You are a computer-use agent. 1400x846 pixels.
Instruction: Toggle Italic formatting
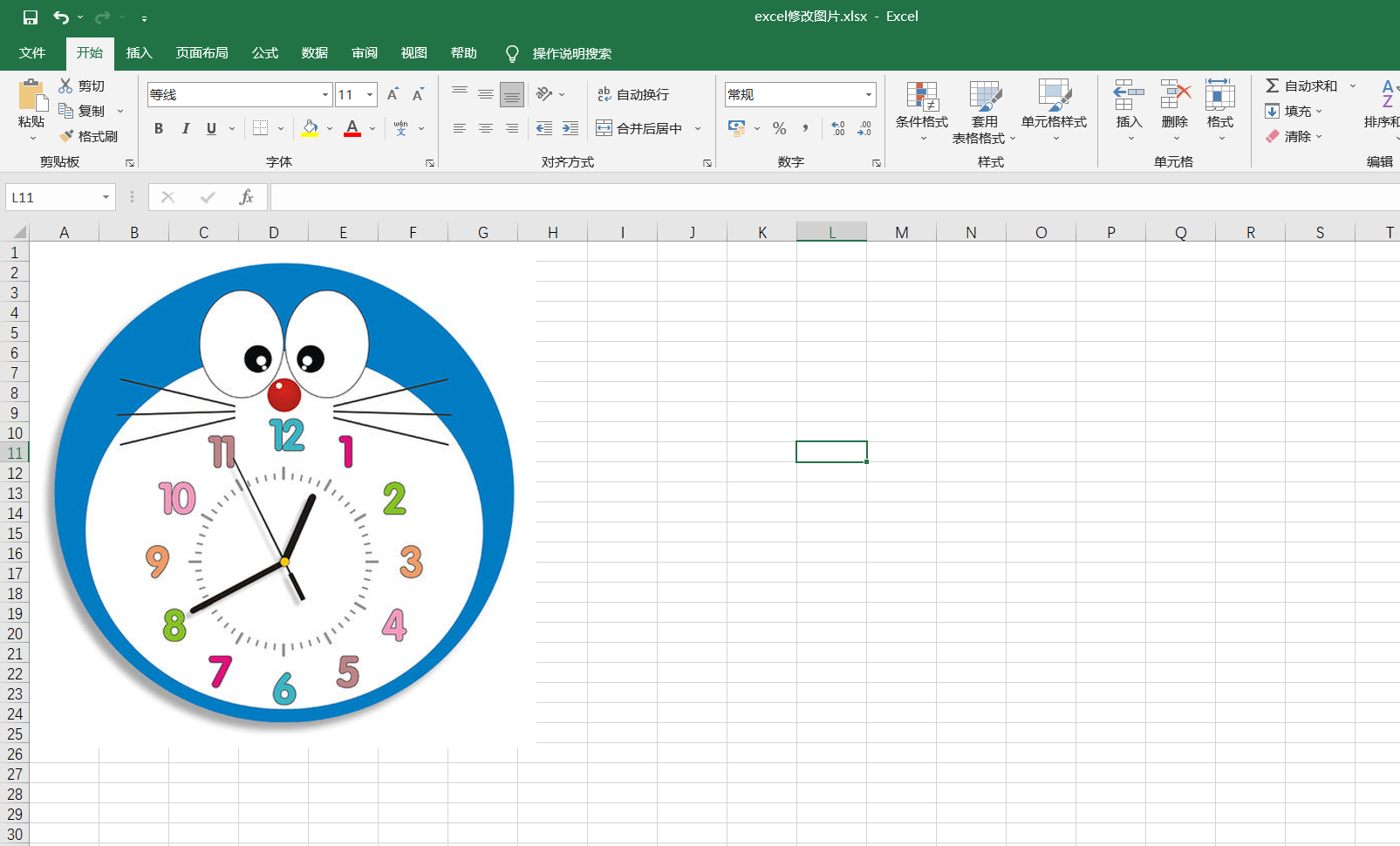(x=185, y=128)
